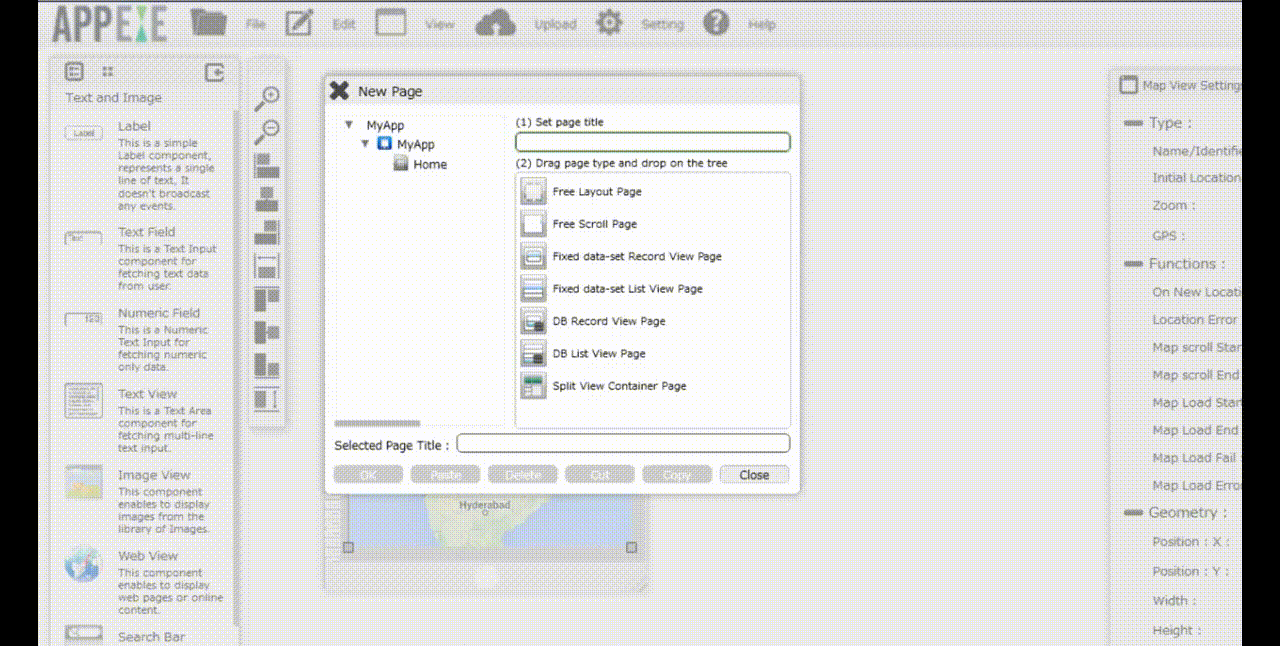This screenshot has height=646, width=1280.
Task: Select the Free Layout Page type icon
Action: coord(534,191)
